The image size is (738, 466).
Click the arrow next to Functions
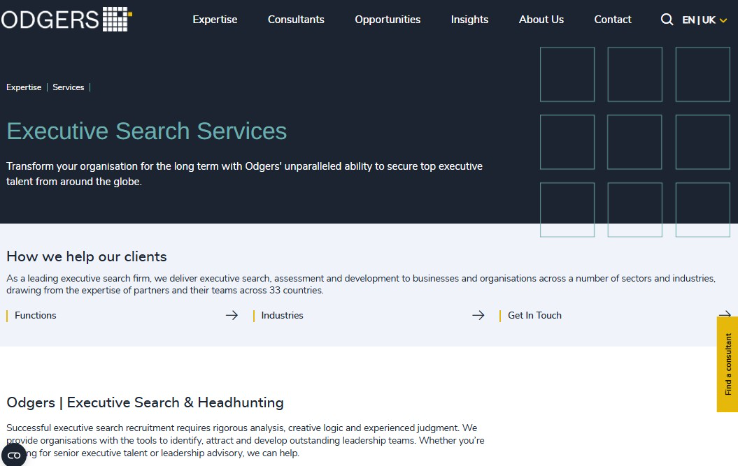[232, 315]
